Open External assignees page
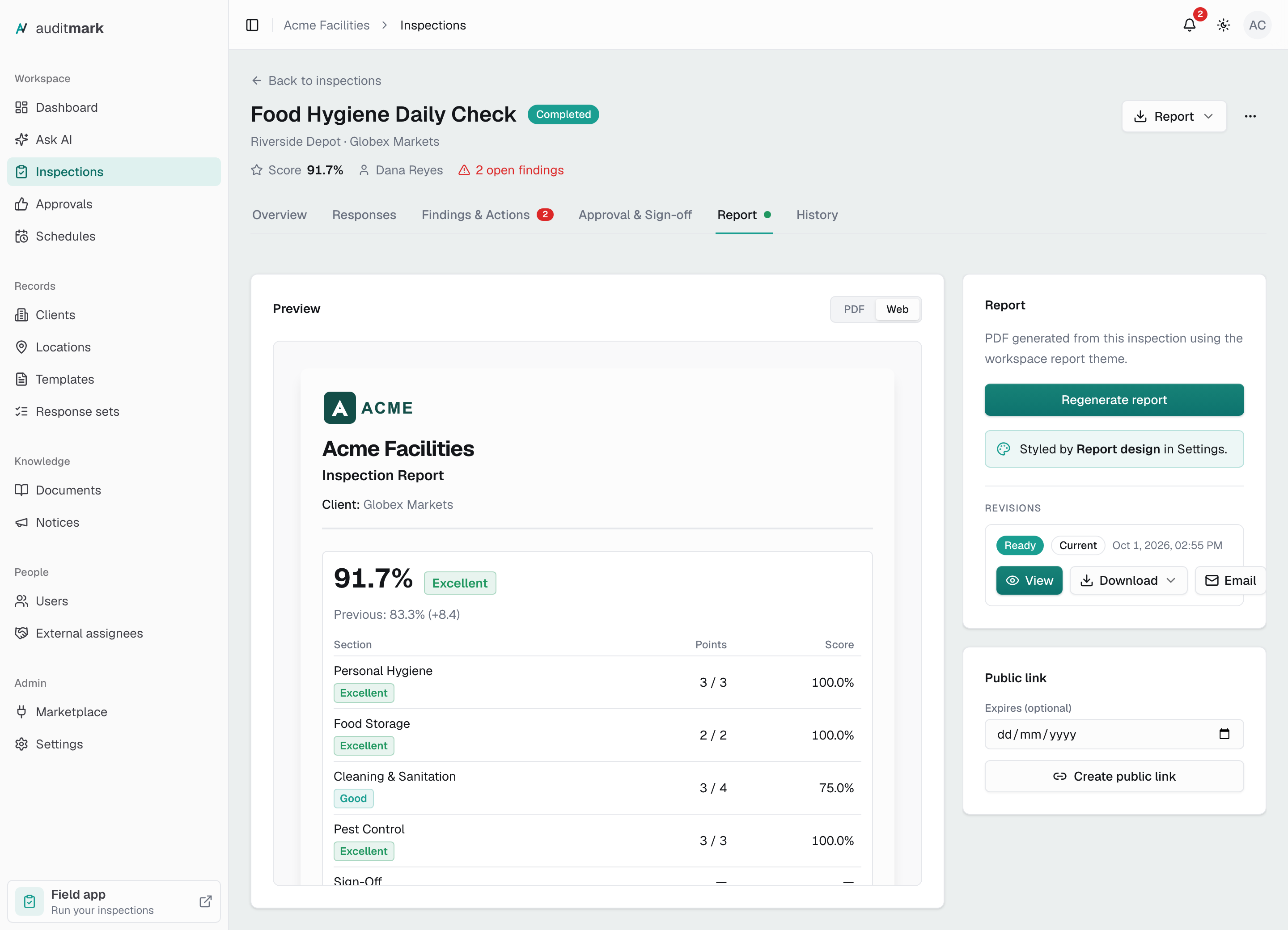The image size is (1288, 930). 114,633
